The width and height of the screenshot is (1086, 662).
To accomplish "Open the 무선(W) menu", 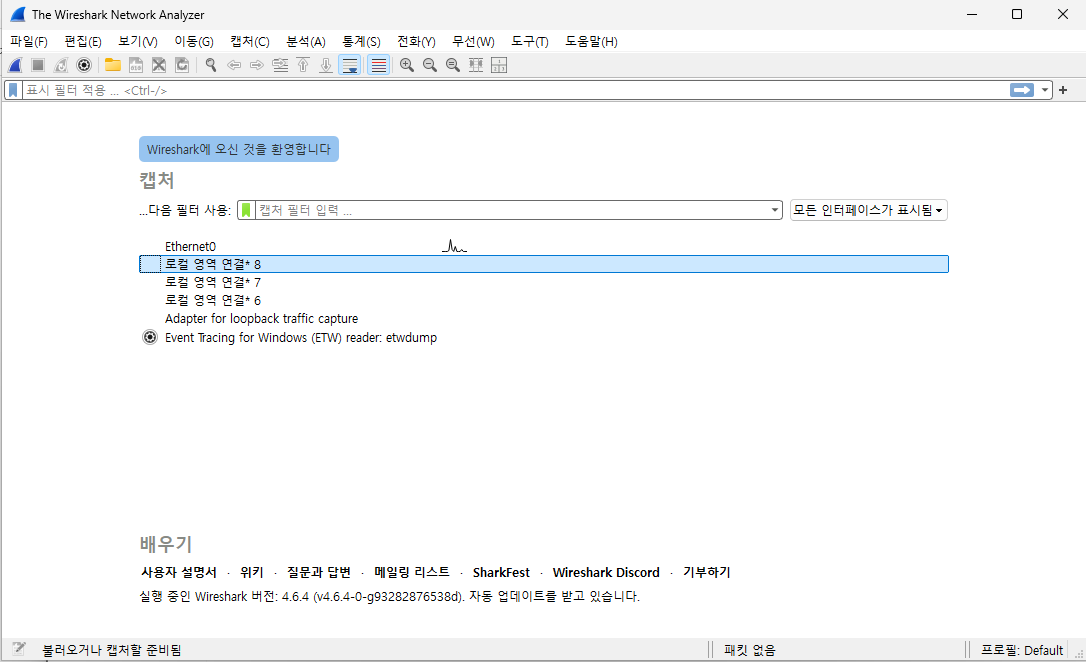I will click(x=473, y=42).
